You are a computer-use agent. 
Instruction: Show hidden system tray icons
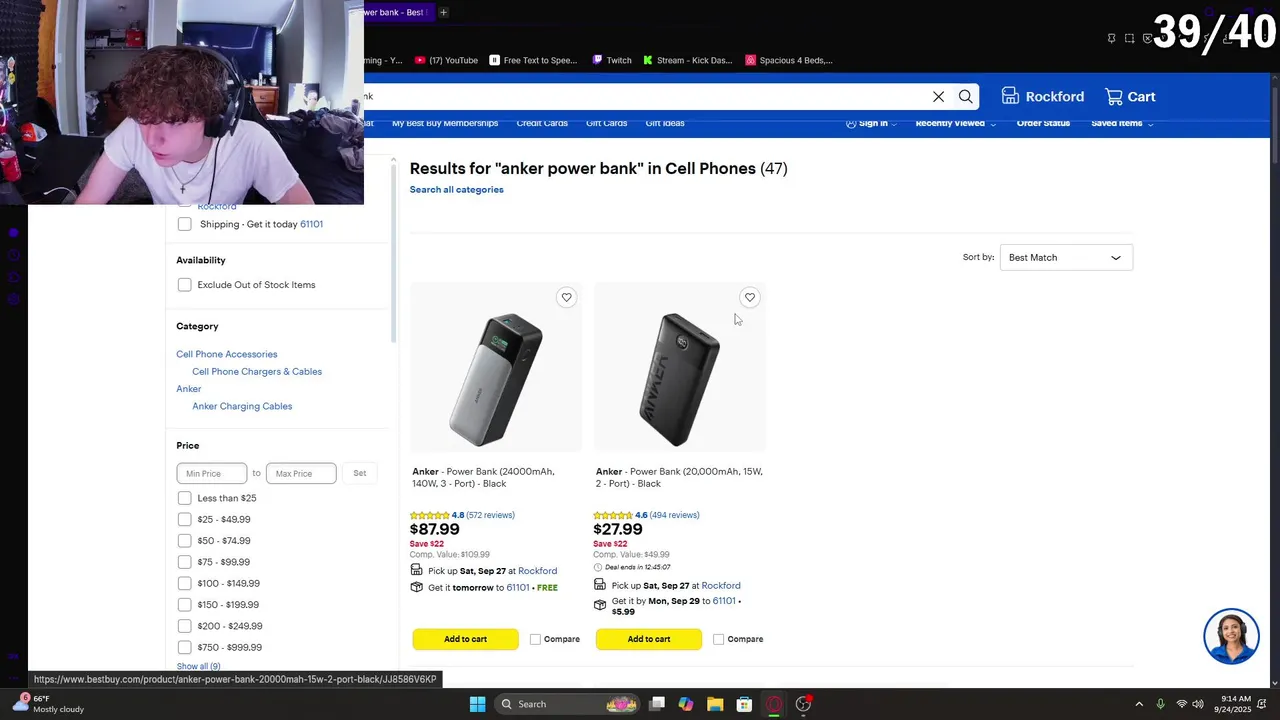tap(1138, 704)
